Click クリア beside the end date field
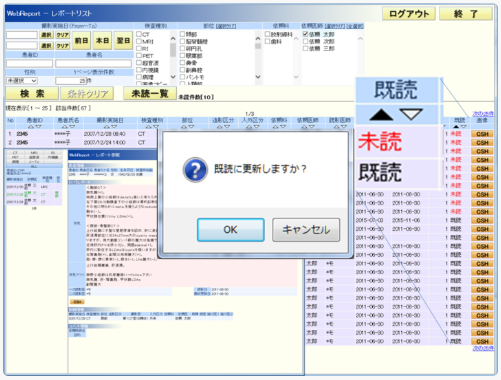 click(62, 46)
